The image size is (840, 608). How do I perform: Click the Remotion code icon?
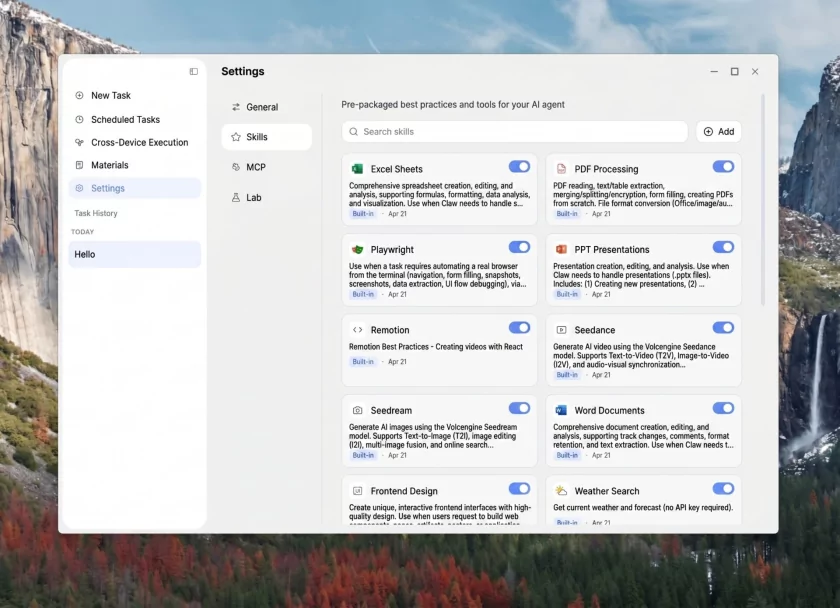(x=360, y=328)
